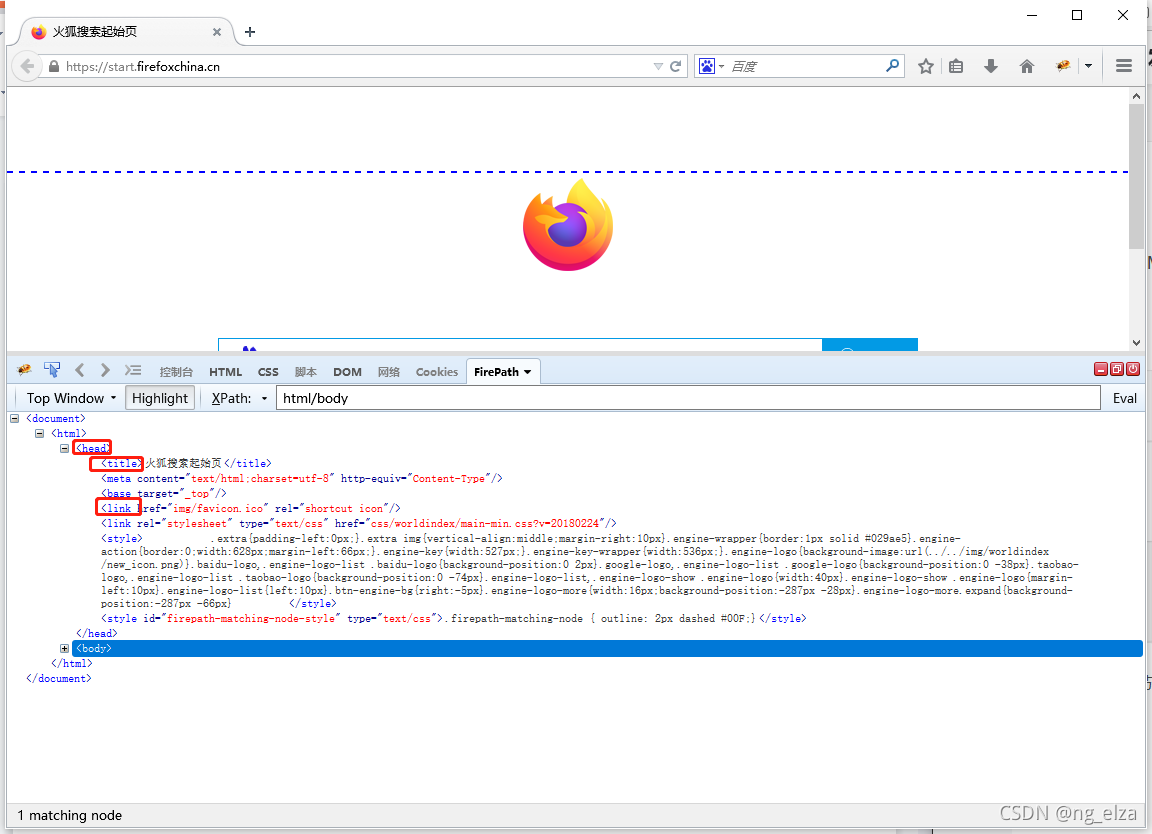Select the highlighted body row

pyautogui.click(x=607, y=648)
